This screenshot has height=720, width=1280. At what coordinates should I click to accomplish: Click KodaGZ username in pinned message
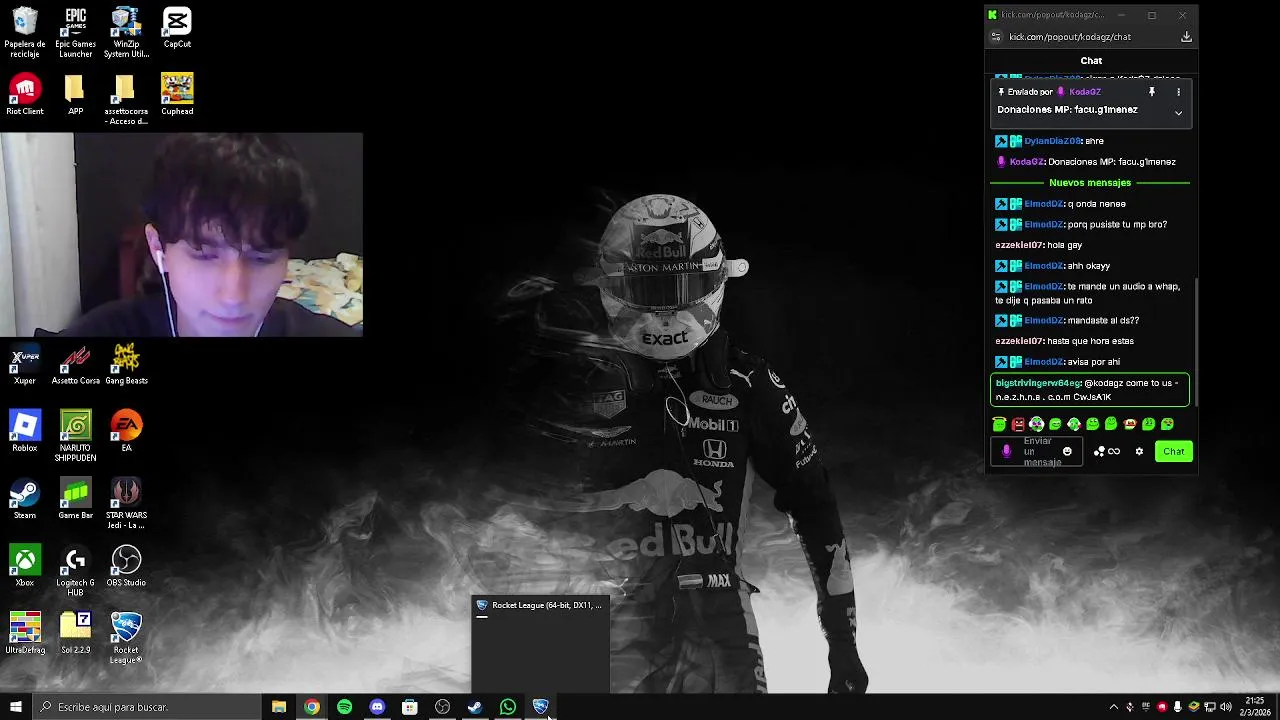[x=1085, y=92]
